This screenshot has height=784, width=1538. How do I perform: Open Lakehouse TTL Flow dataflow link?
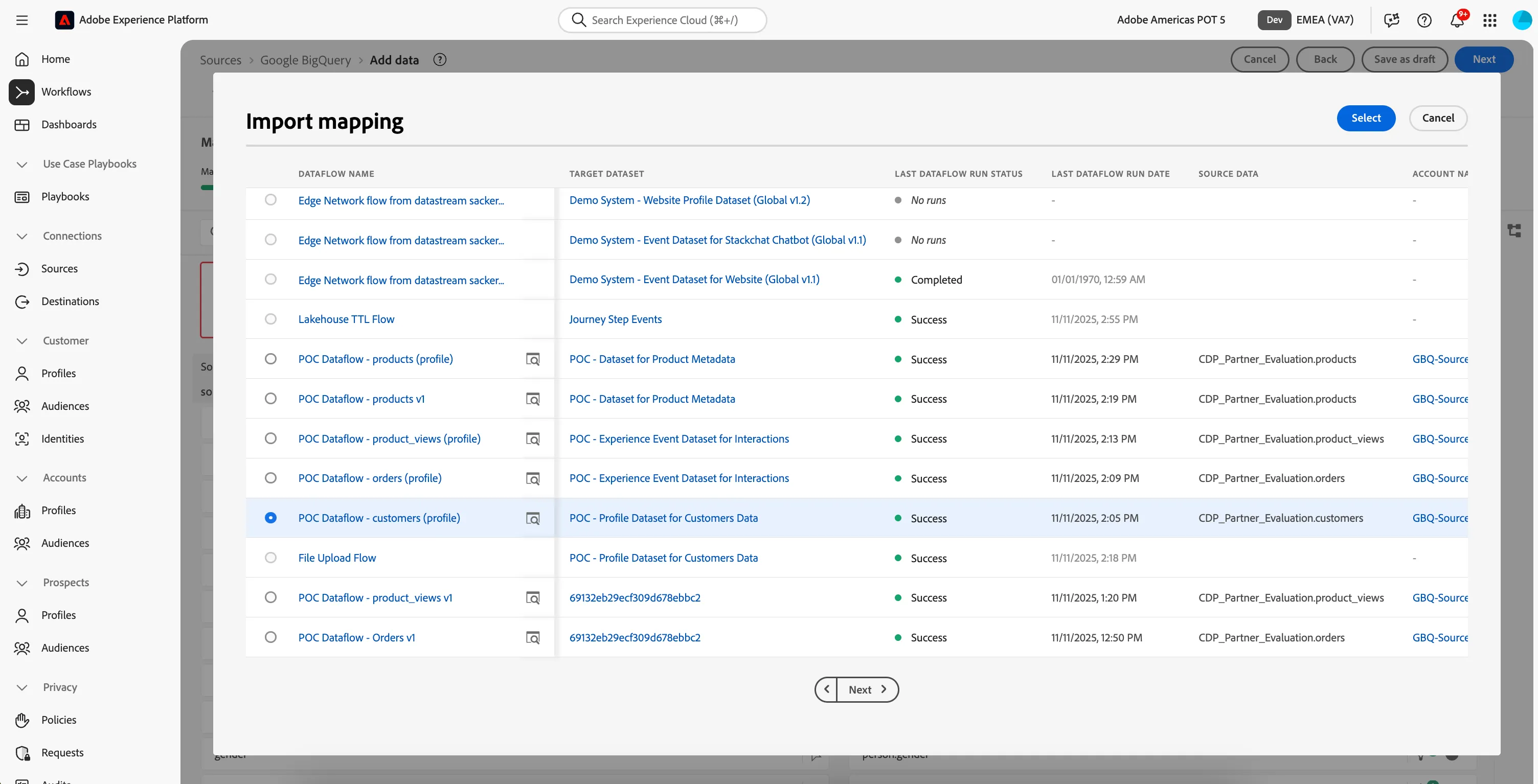tap(346, 319)
